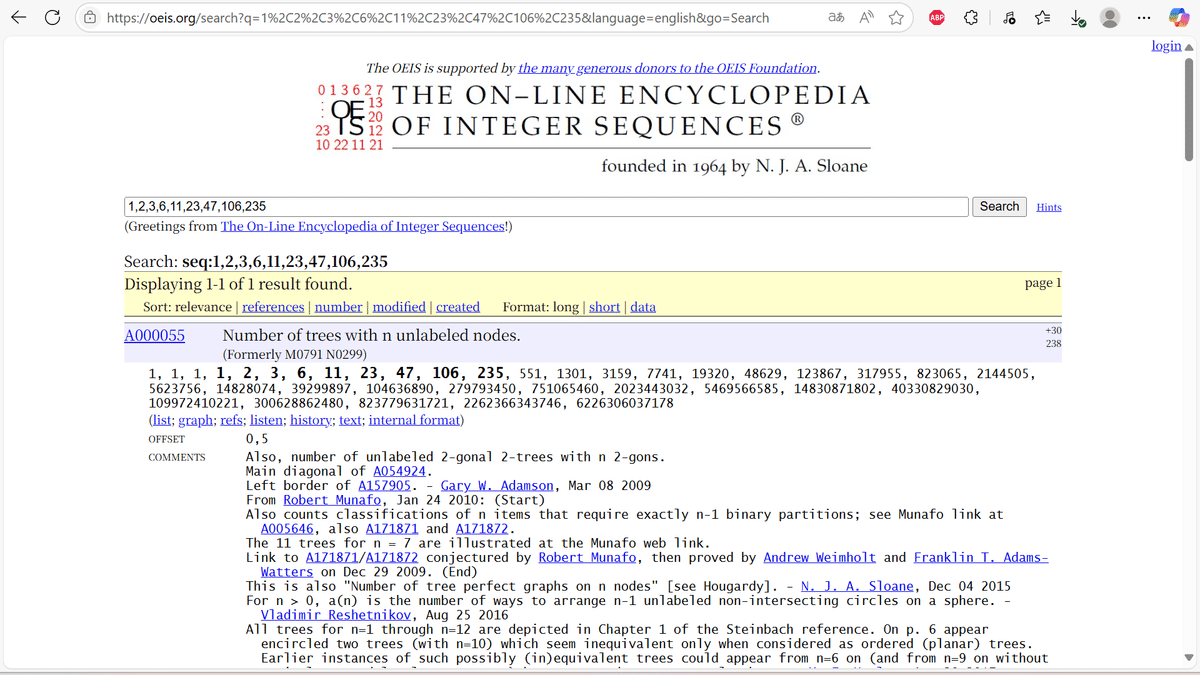Open the media playback controls icon
Image resolution: width=1200 pixels, height=675 pixels.
1008,17
